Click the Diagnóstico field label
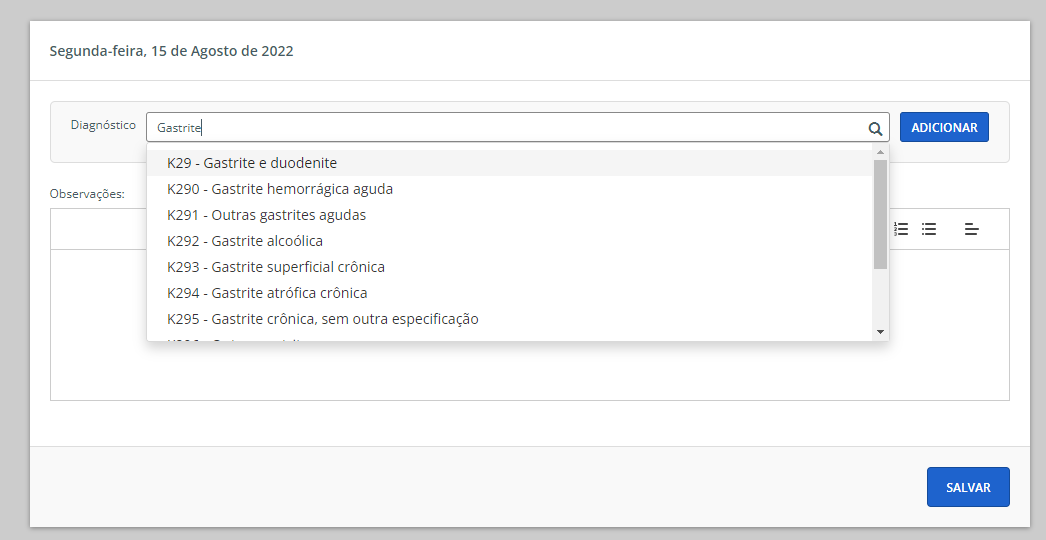Image resolution: width=1046 pixels, height=540 pixels. click(x=103, y=125)
